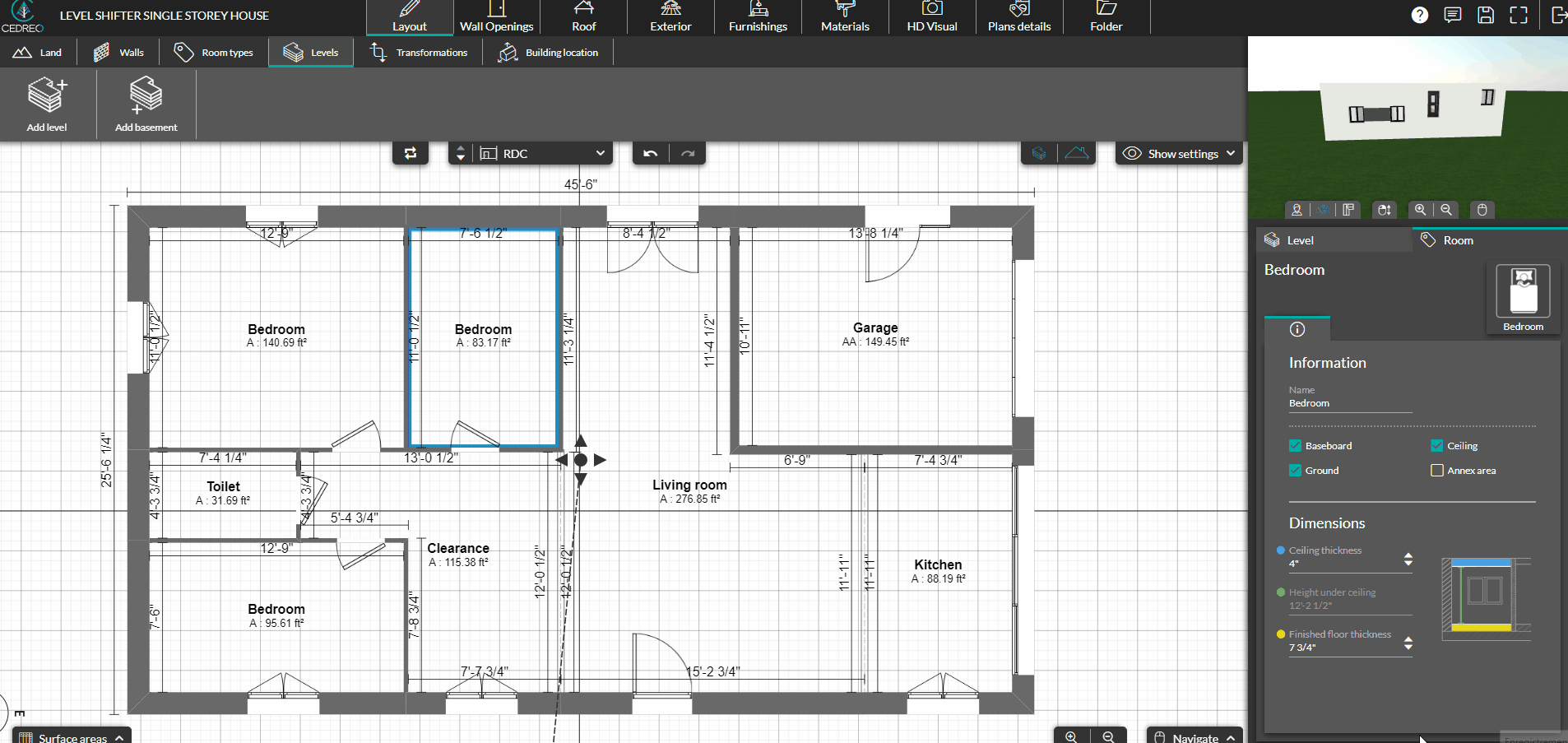1568x743 pixels.
Task: Click the stacked levels display icon
Action: [x=1039, y=153]
